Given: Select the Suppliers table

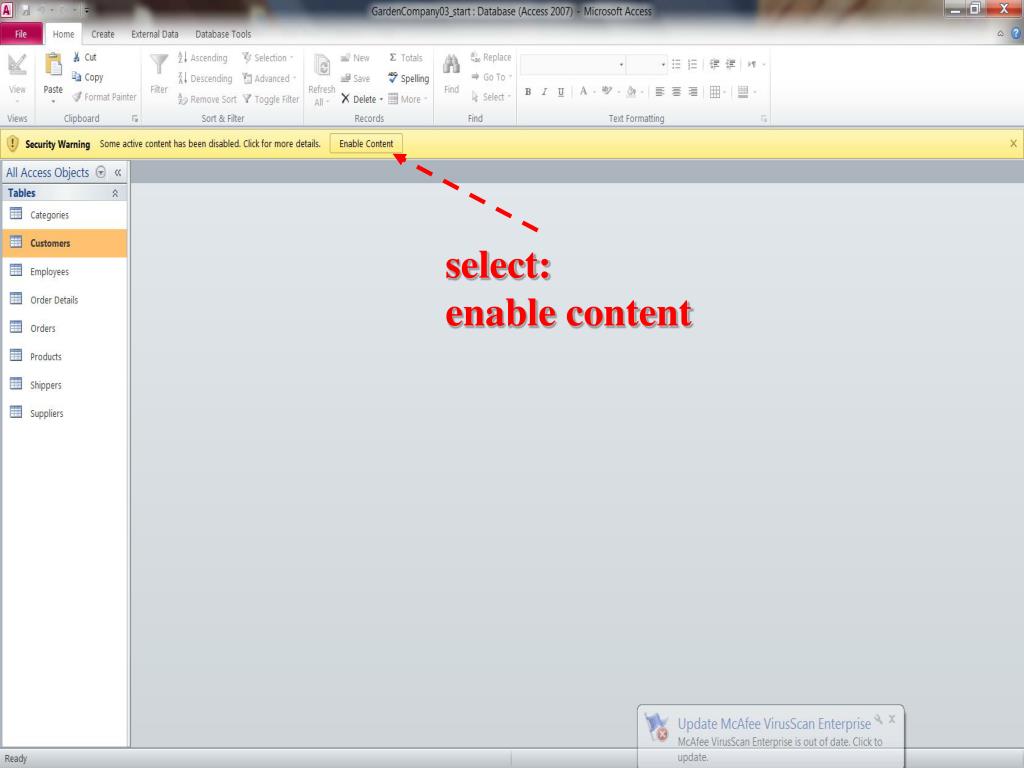Looking at the screenshot, I should [x=65, y=413].
